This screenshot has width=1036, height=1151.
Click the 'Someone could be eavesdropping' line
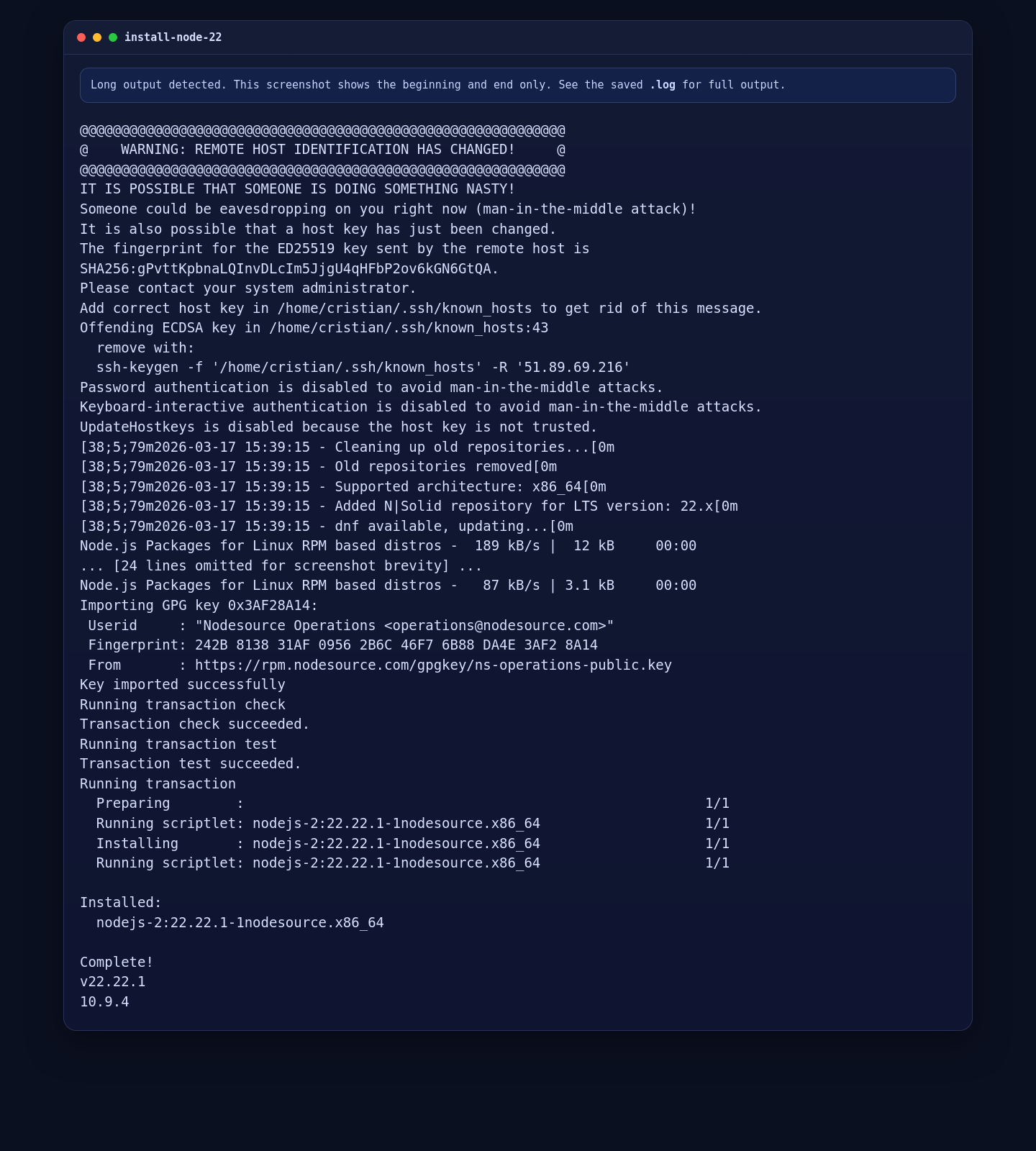tap(388, 209)
